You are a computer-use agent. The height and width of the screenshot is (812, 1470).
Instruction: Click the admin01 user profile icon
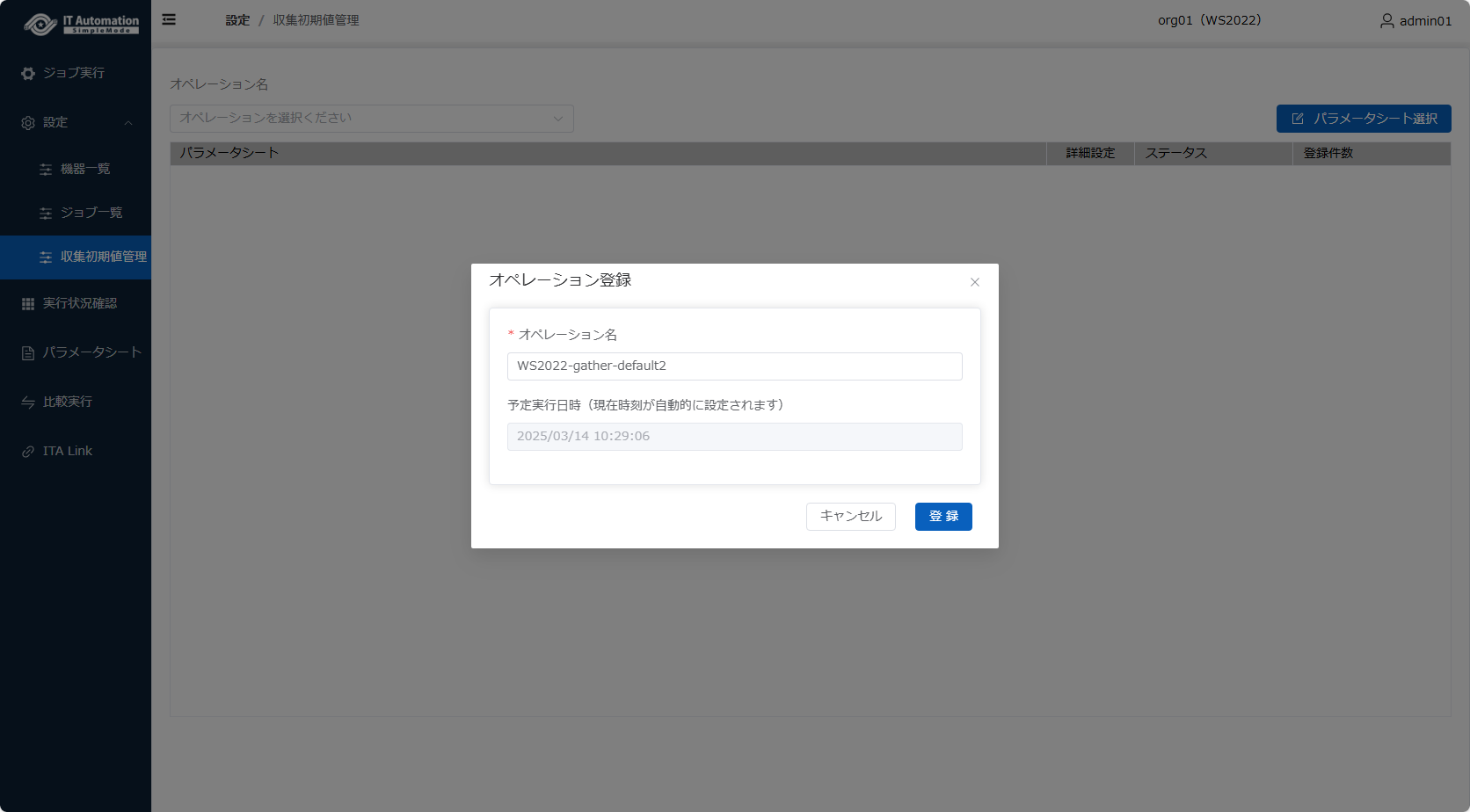pos(1386,21)
